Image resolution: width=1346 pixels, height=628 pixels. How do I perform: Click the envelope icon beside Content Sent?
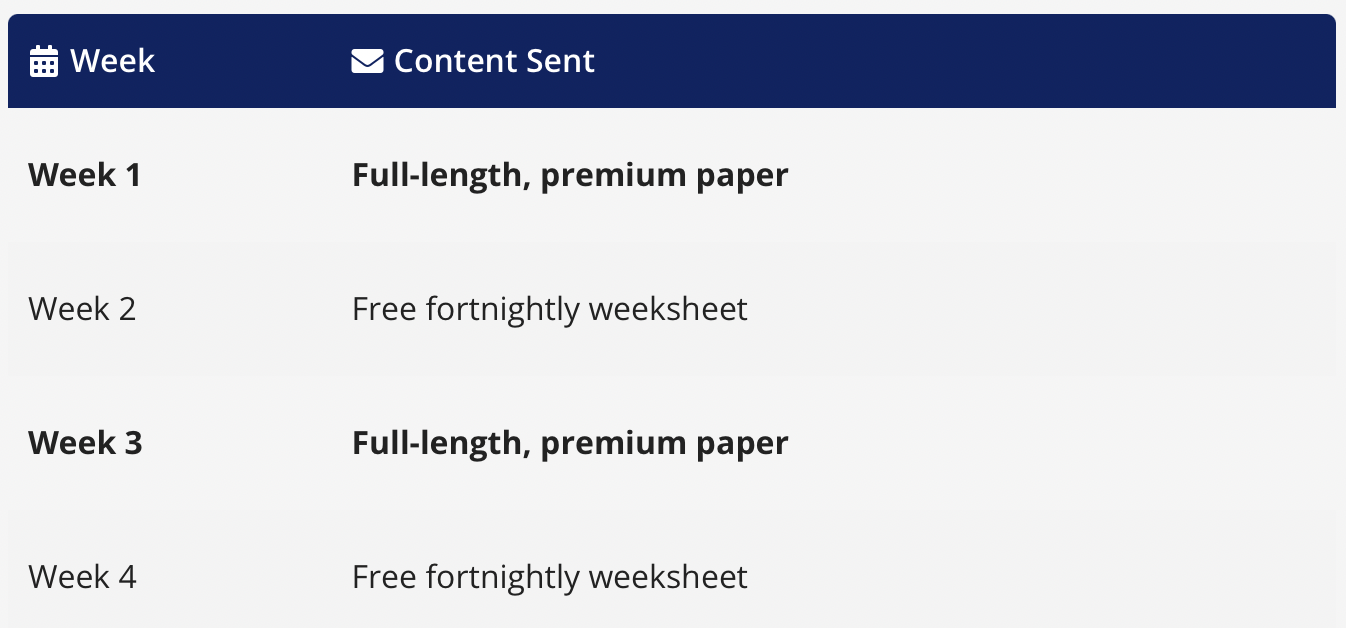[367, 62]
